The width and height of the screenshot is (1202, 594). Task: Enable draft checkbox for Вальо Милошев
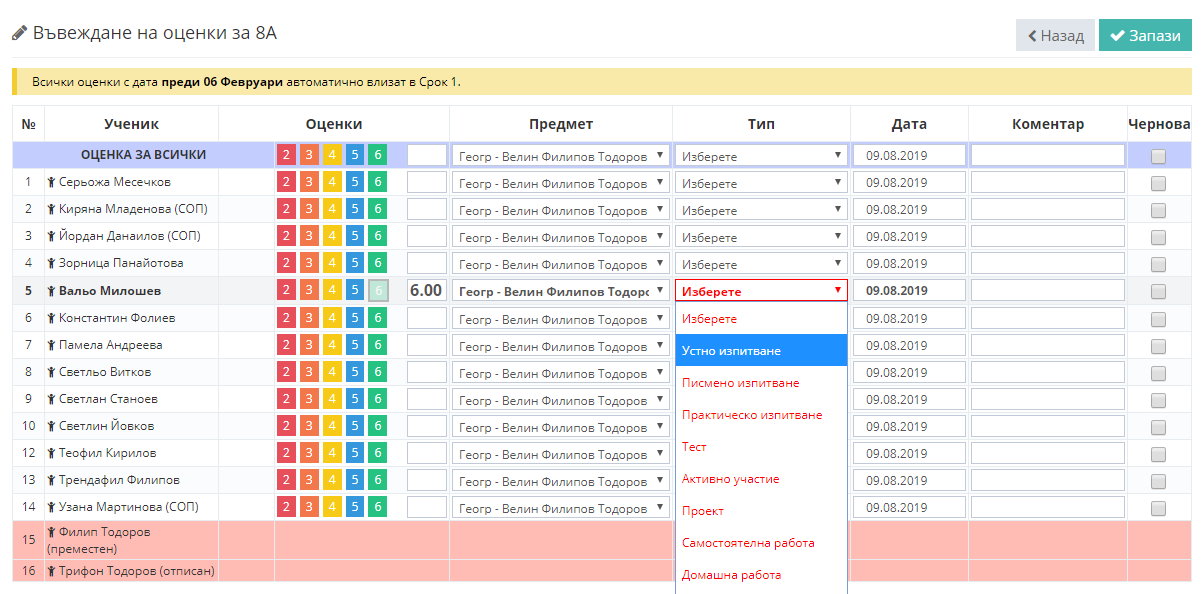coord(1158,292)
